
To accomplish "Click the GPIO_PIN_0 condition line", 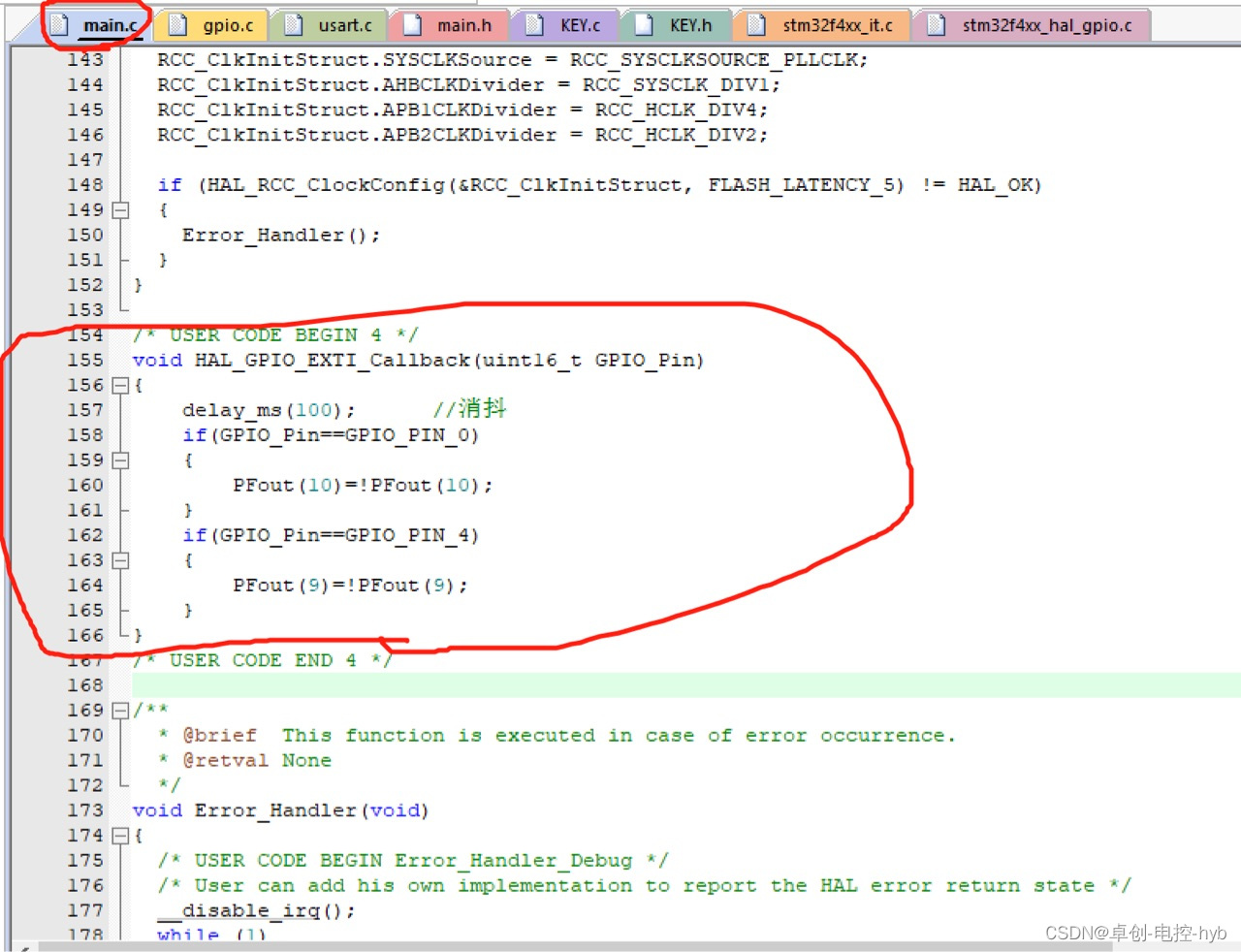I will pos(331,435).
